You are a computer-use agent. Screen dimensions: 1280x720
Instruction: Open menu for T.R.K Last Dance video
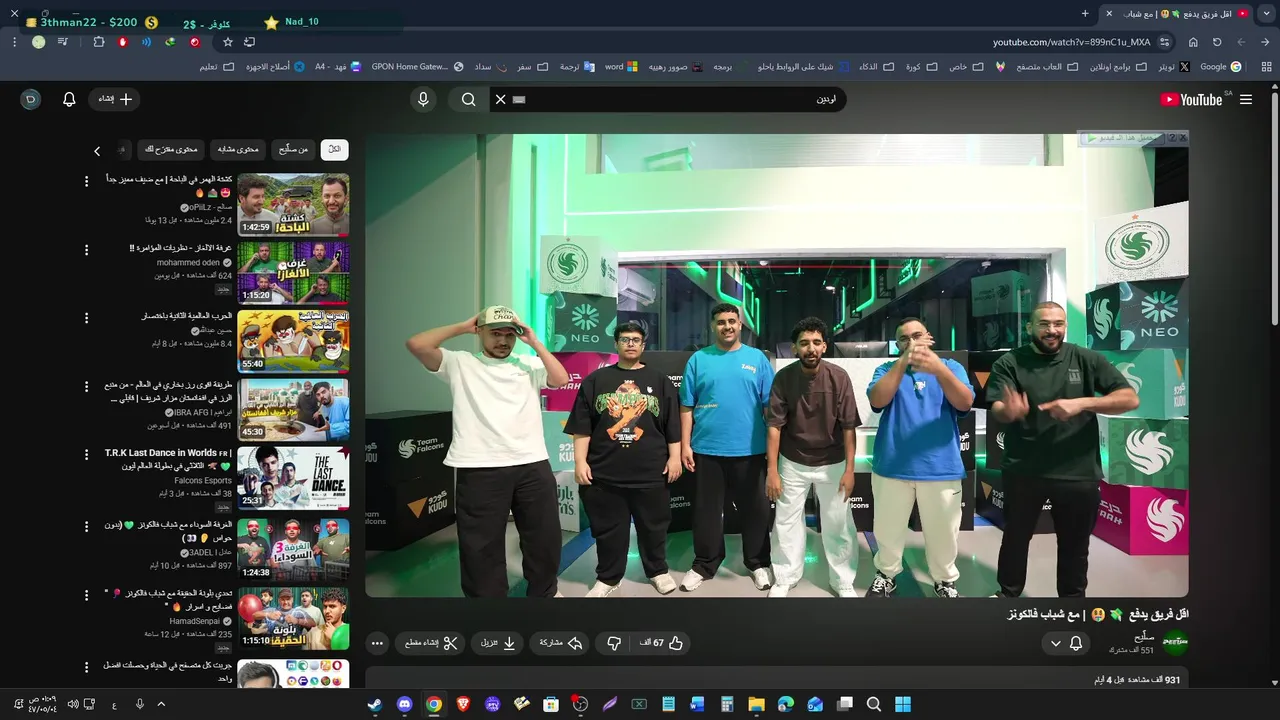point(87,455)
